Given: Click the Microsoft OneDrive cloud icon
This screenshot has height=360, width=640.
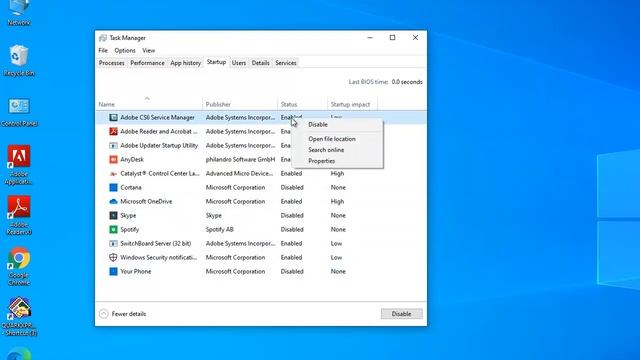Looking at the screenshot, I should point(113,202).
